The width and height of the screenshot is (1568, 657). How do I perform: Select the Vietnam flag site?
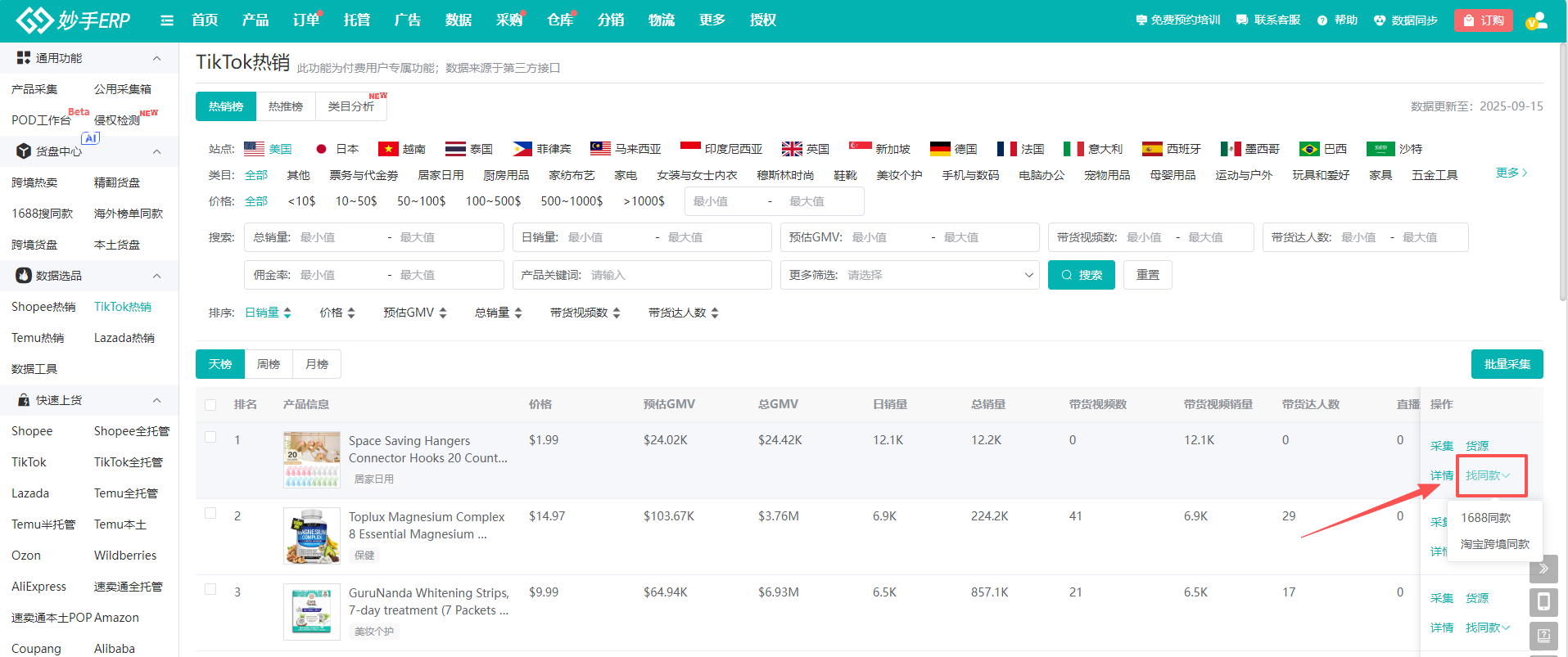pos(387,149)
